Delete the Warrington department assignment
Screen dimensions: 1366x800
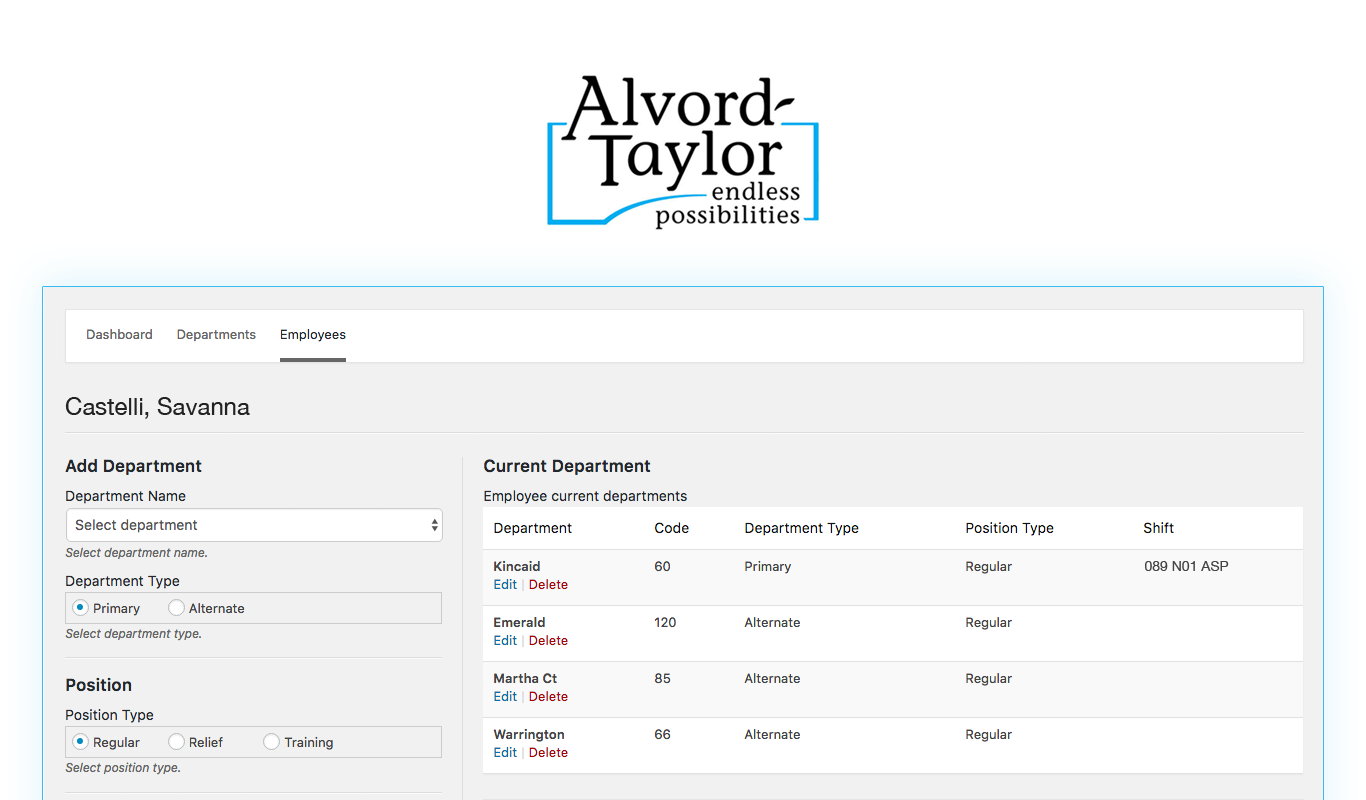click(x=548, y=752)
